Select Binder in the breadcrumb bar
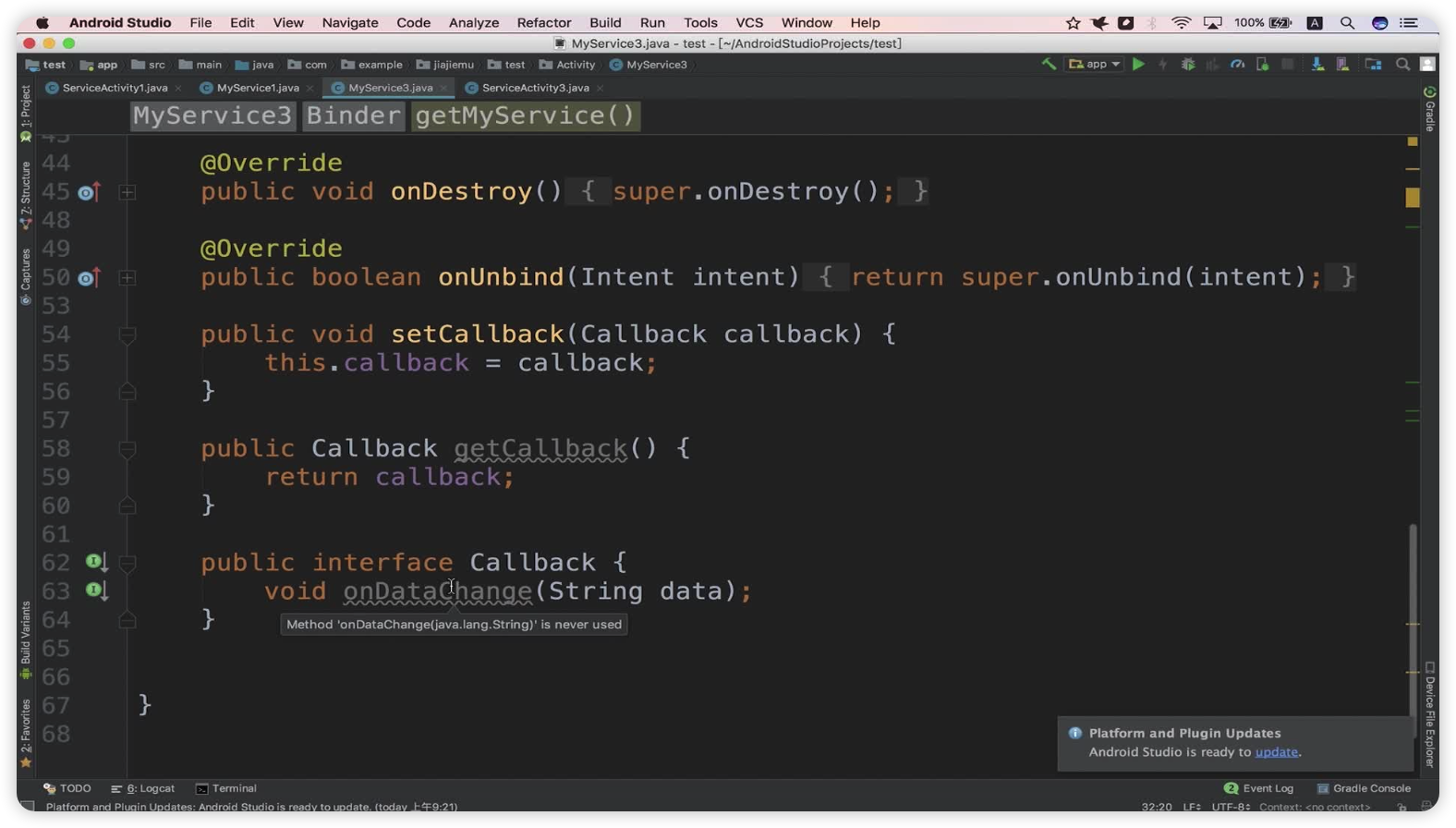 click(x=354, y=116)
